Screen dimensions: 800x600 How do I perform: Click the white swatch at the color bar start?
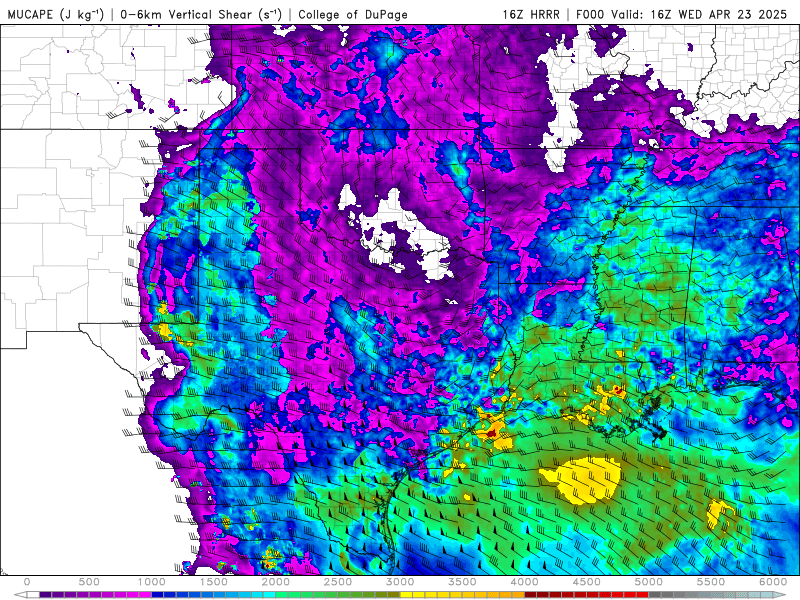[33, 595]
